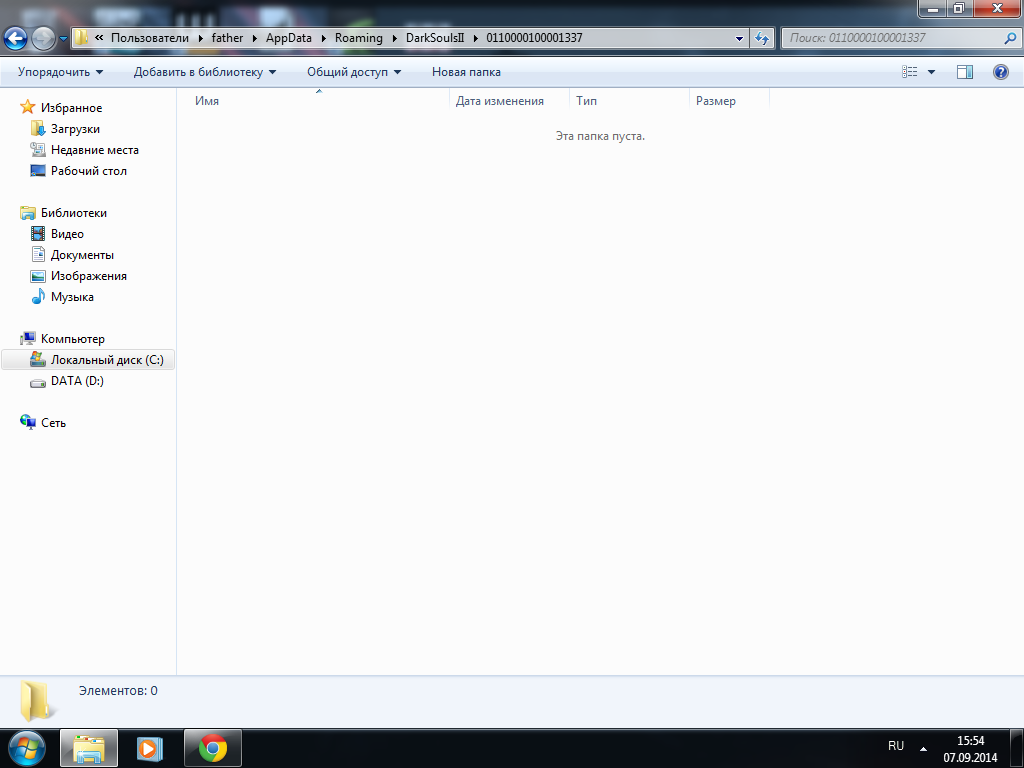Viewport: 1024px width, 768px height.
Task: Click the Загрузки folder icon
Action: tap(38, 129)
